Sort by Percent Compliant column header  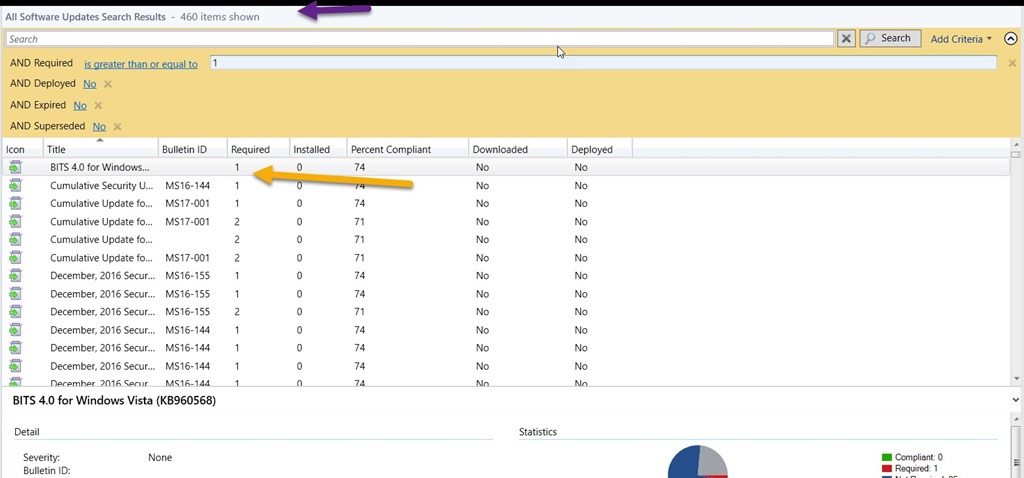(x=408, y=150)
